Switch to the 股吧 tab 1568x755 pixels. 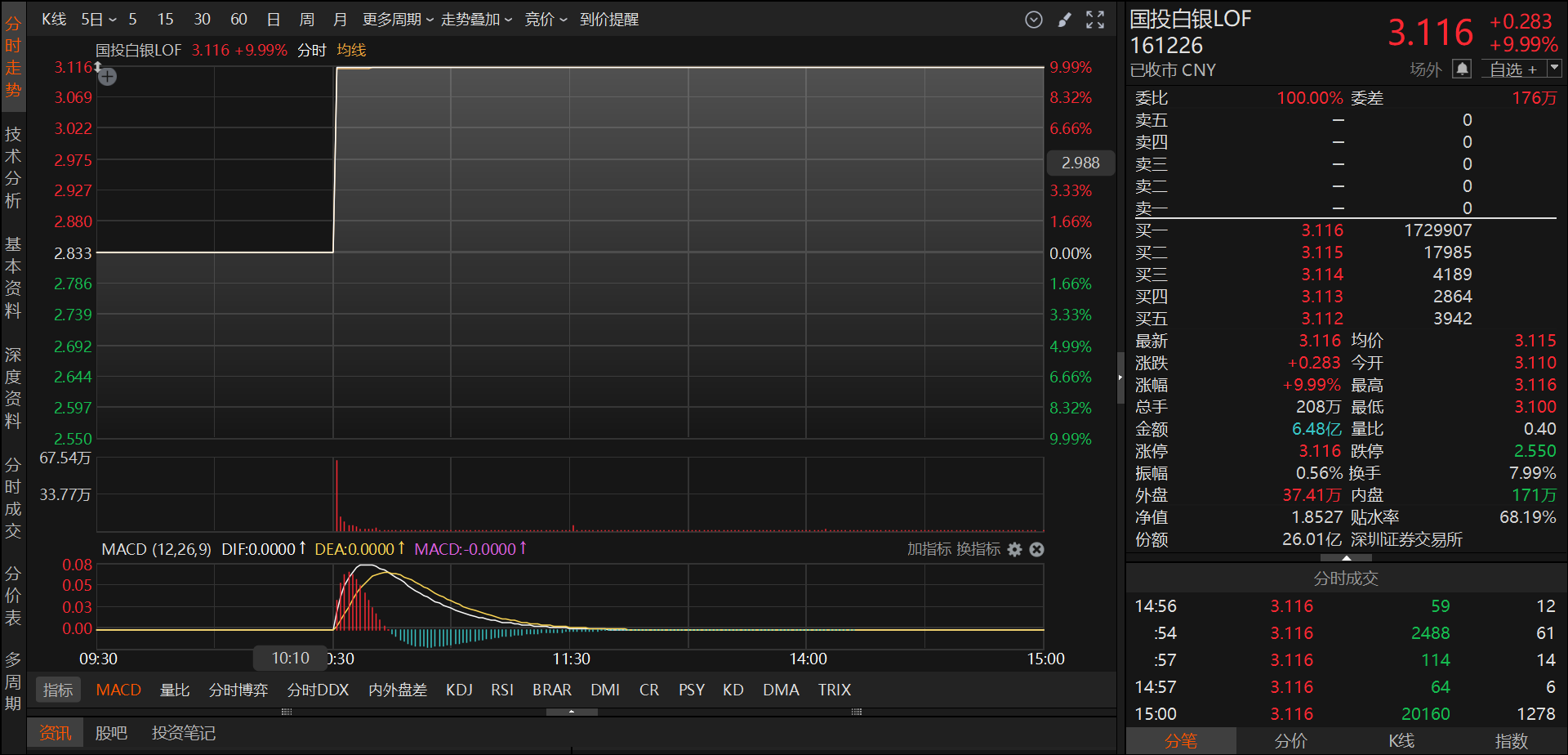coord(111,733)
